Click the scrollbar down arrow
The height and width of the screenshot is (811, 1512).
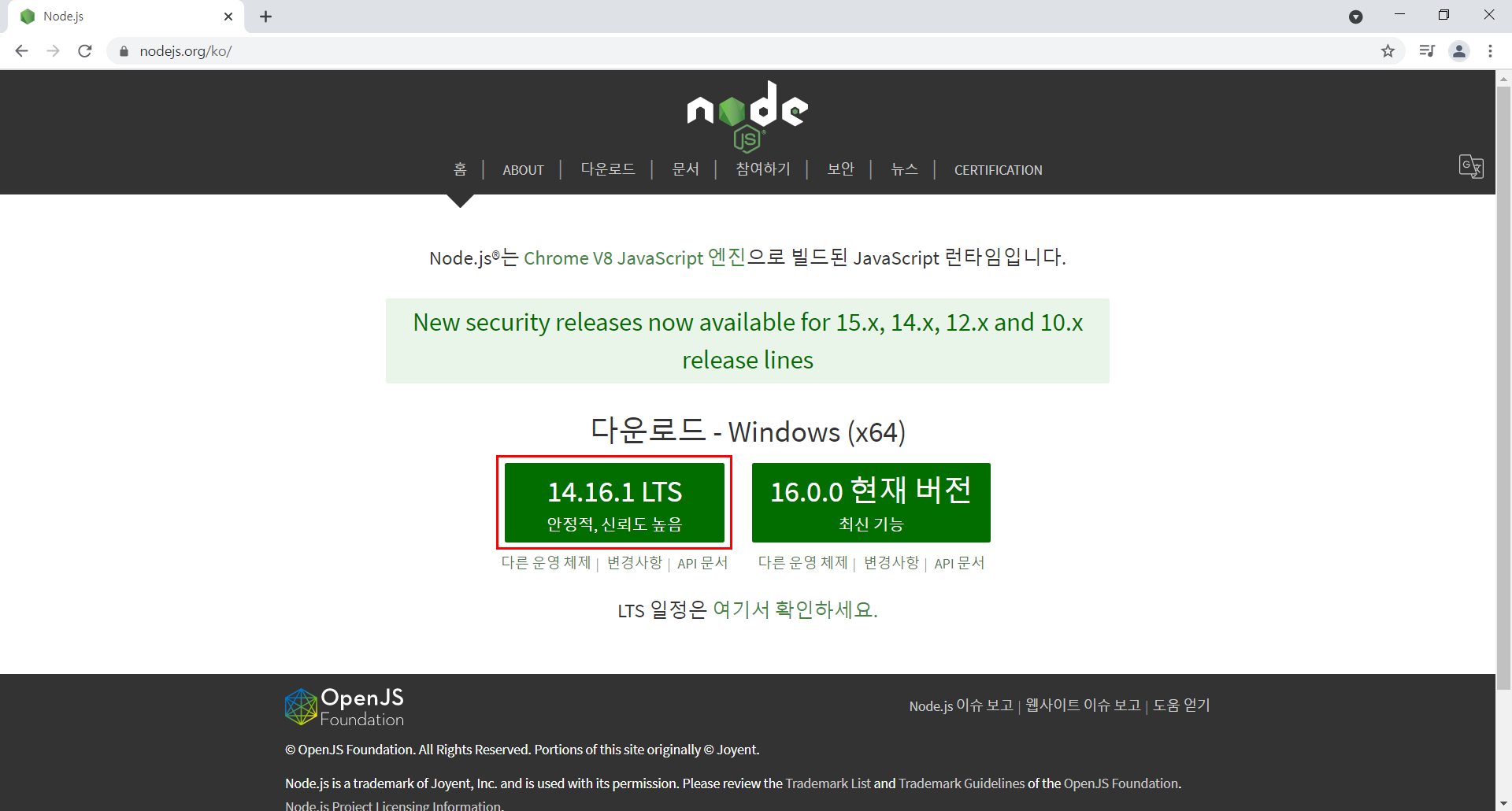coord(1503,803)
